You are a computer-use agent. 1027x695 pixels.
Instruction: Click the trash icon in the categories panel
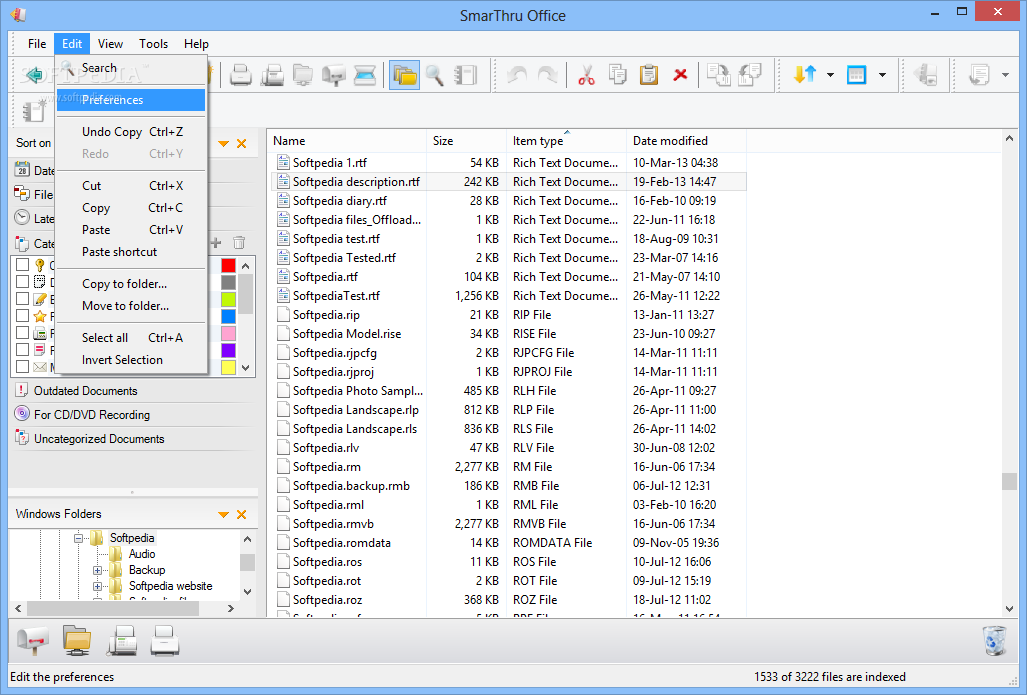click(x=239, y=243)
